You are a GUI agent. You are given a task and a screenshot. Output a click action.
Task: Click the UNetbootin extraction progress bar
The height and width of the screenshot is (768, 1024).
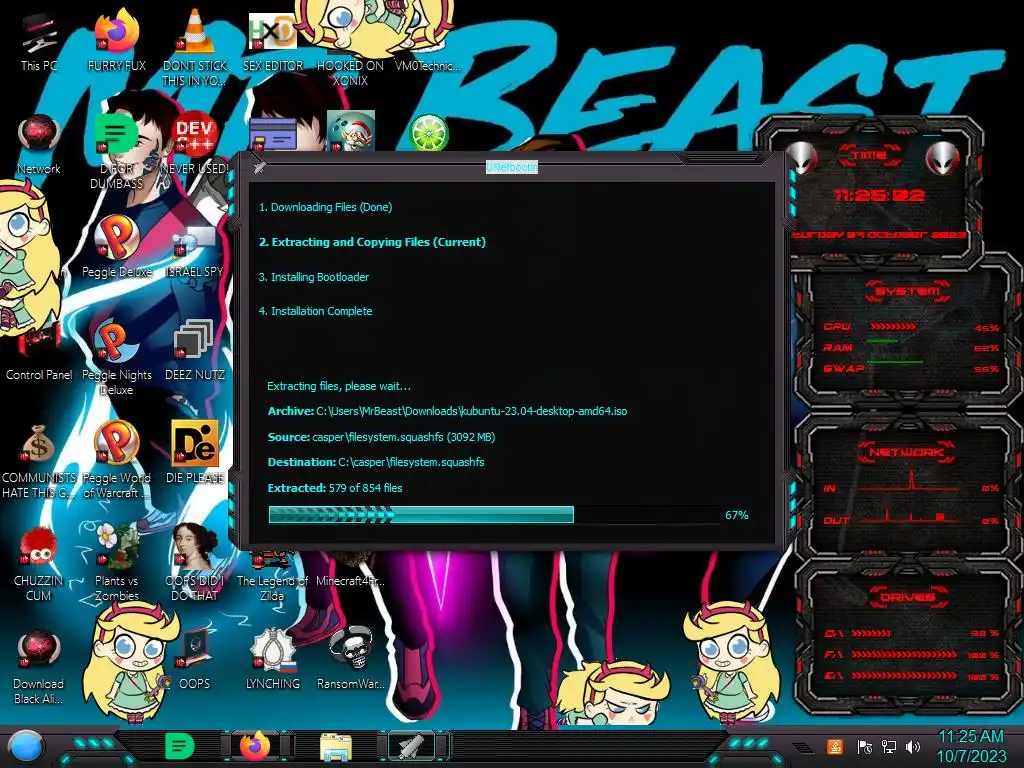point(494,515)
